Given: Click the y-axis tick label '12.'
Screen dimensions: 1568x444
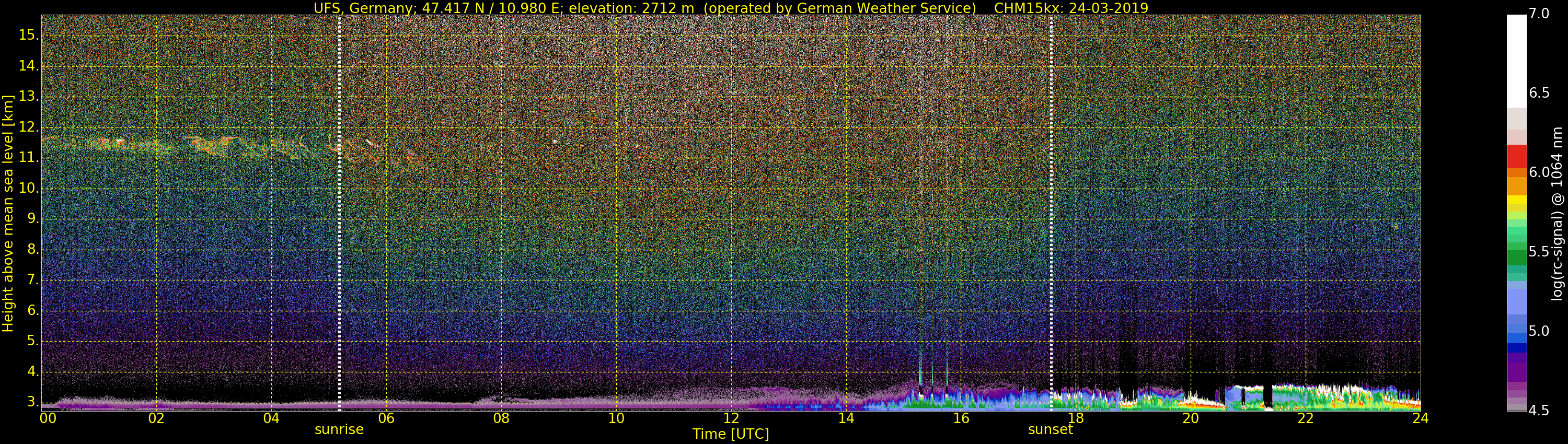Looking at the screenshot, I should [29, 127].
